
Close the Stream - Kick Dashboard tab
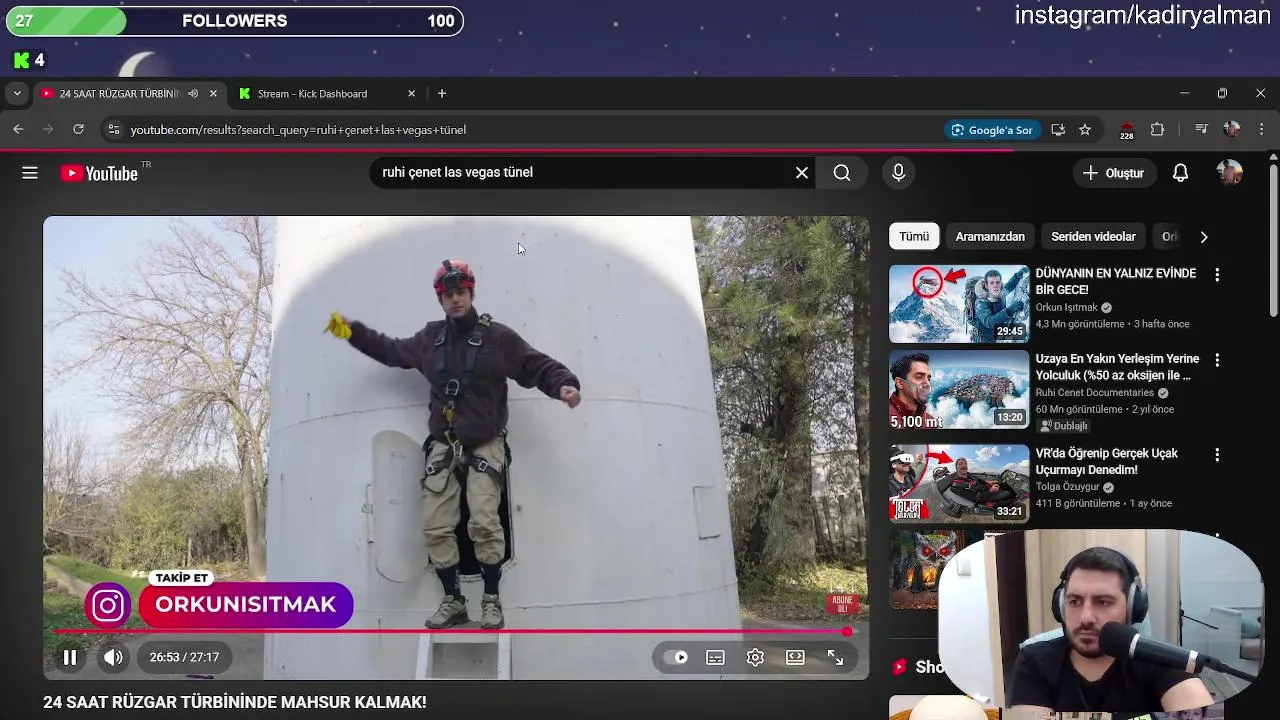tap(411, 94)
